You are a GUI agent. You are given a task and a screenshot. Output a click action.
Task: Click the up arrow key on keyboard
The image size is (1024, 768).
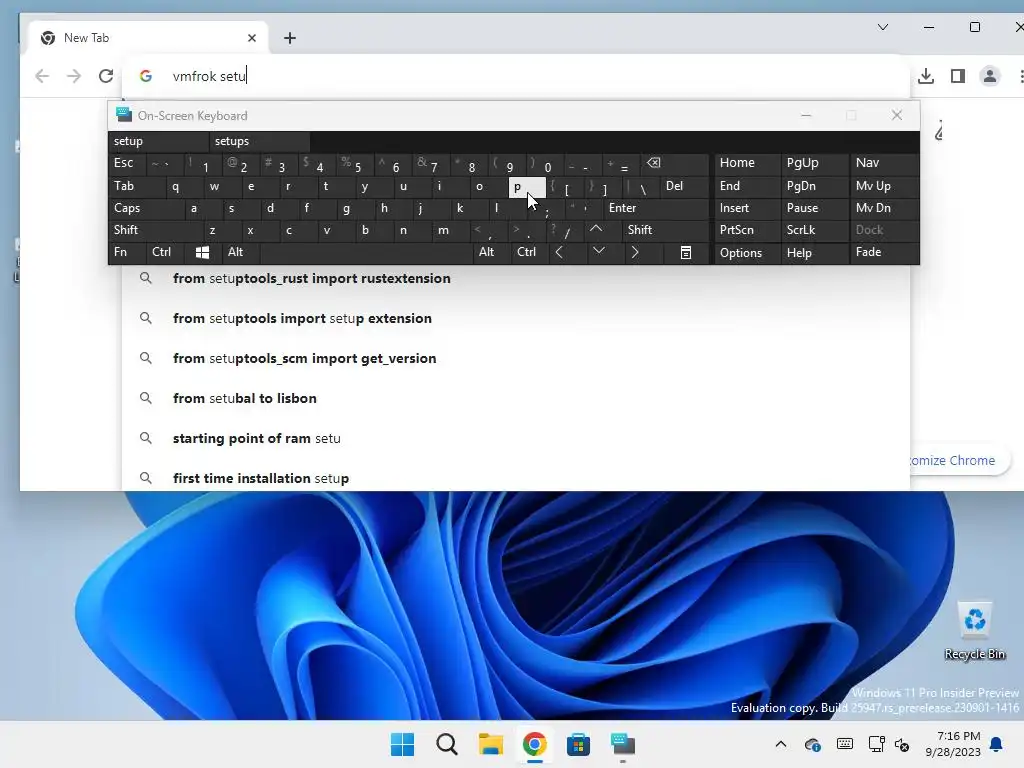pyautogui.click(x=596, y=229)
